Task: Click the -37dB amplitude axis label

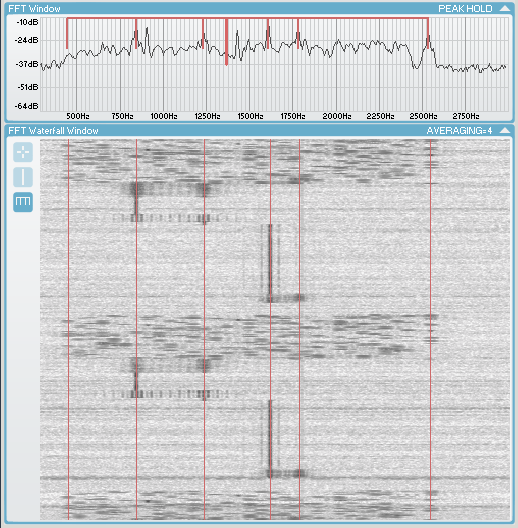Action: pos(27,64)
